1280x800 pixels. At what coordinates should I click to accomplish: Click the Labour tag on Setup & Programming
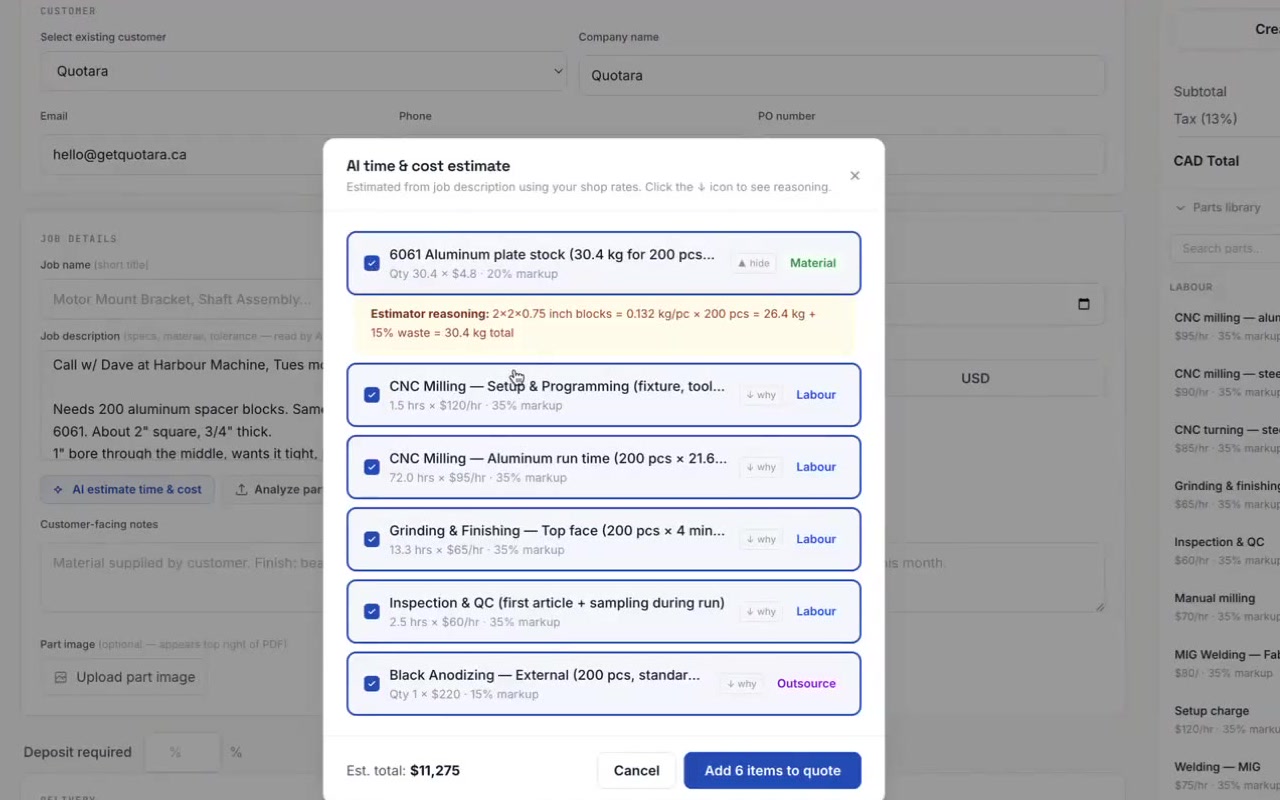[x=816, y=395]
